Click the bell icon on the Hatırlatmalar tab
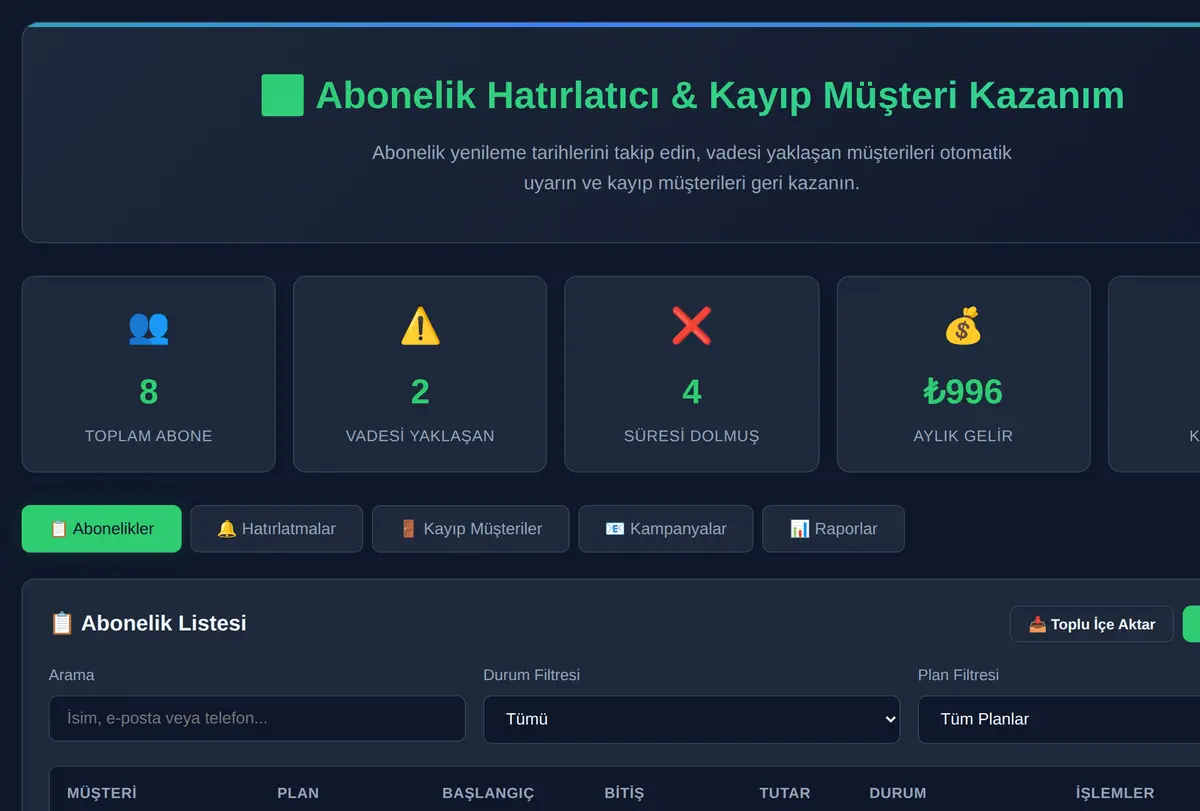This screenshot has height=811, width=1200. tap(227, 529)
